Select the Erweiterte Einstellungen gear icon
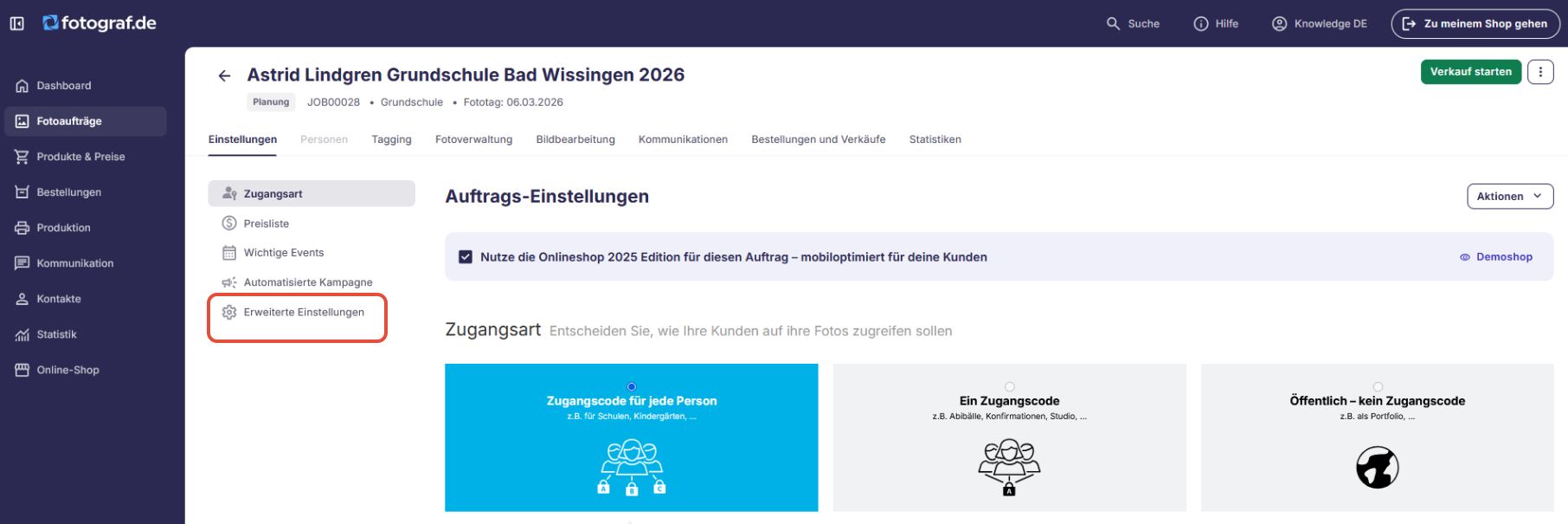 point(229,312)
